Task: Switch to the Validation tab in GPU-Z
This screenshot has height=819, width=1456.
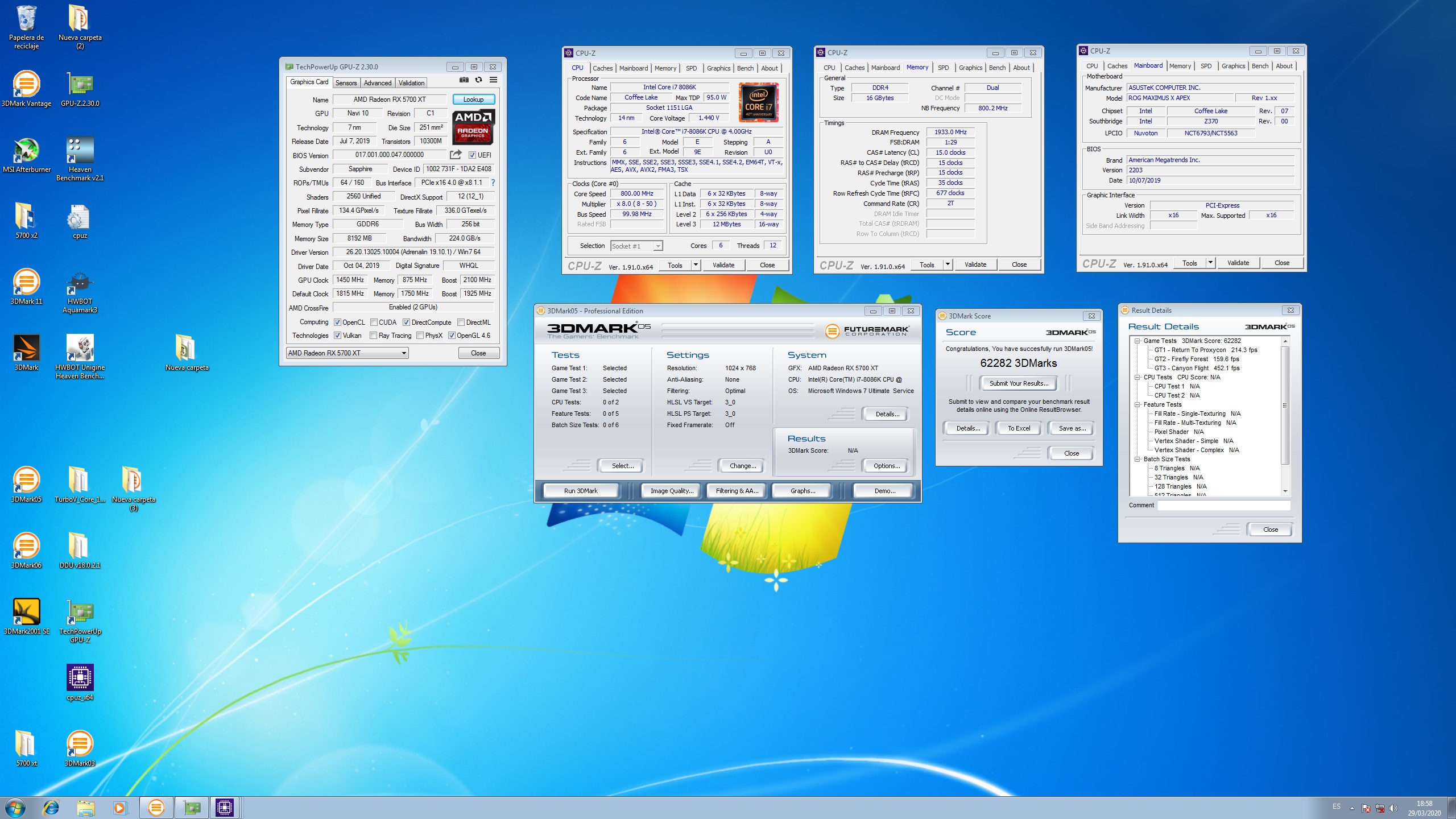Action: coord(411,83)
